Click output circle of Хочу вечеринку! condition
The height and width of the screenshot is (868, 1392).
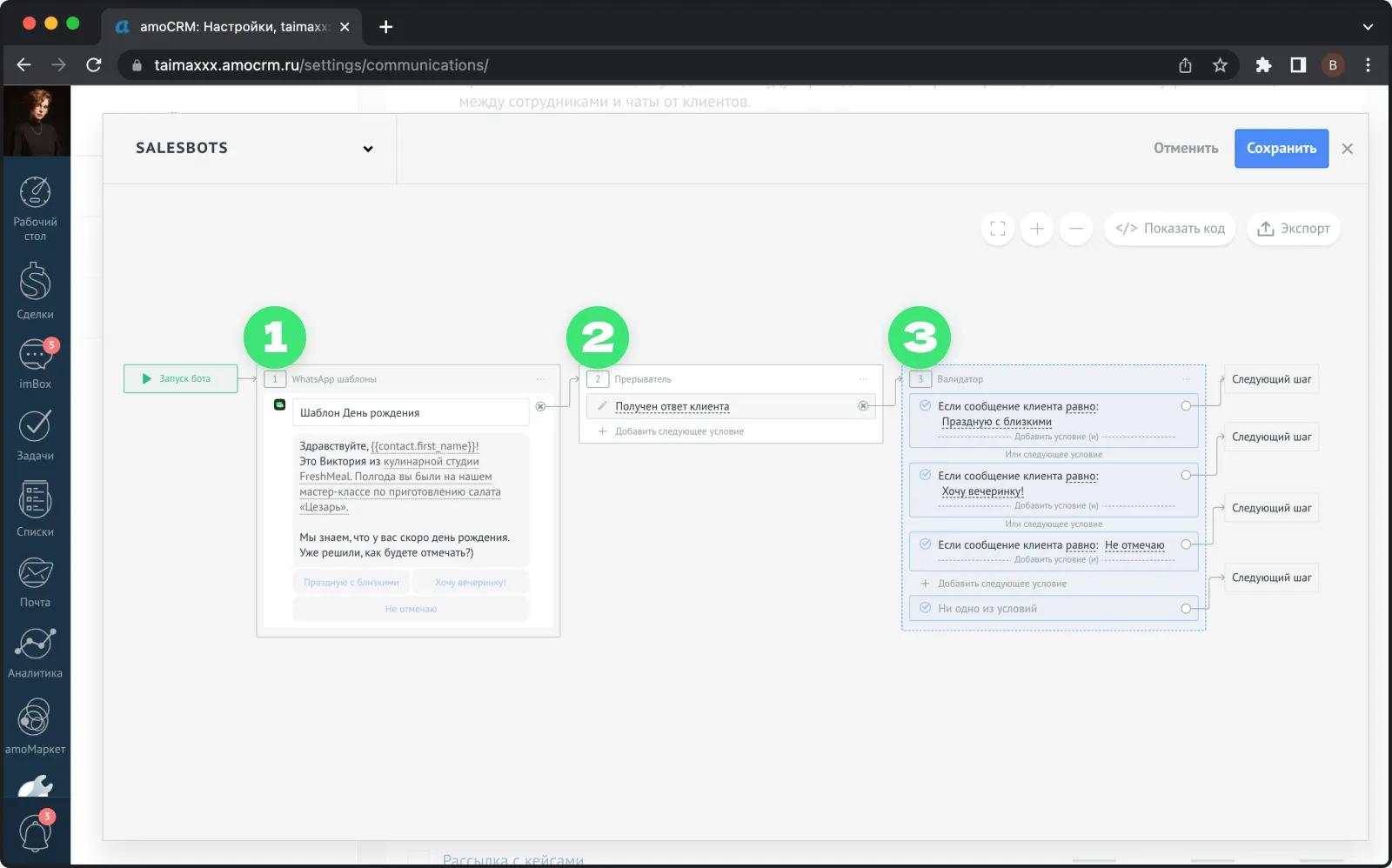click(x=1186, y=475)
